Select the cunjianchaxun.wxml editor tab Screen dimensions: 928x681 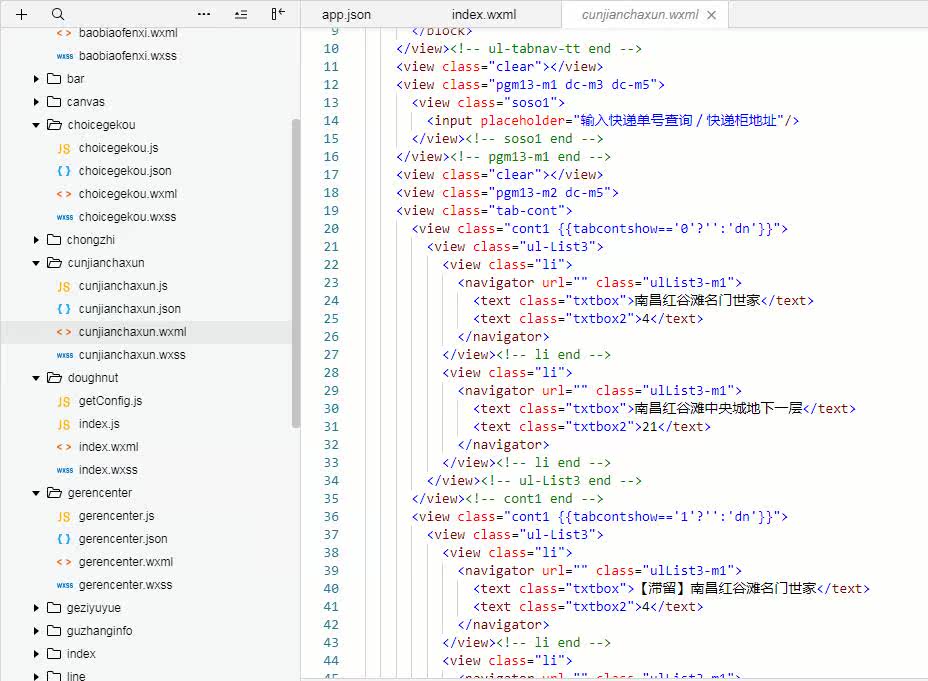point(640,15)
